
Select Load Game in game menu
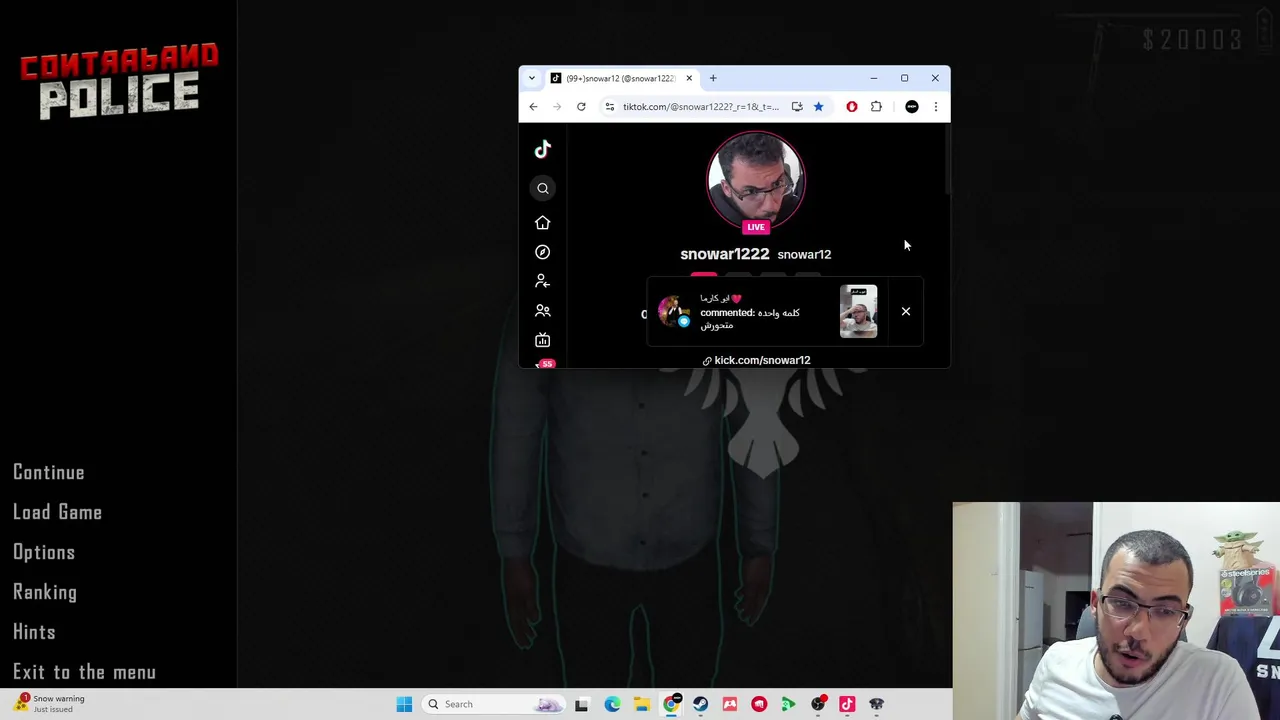[58, 512]
